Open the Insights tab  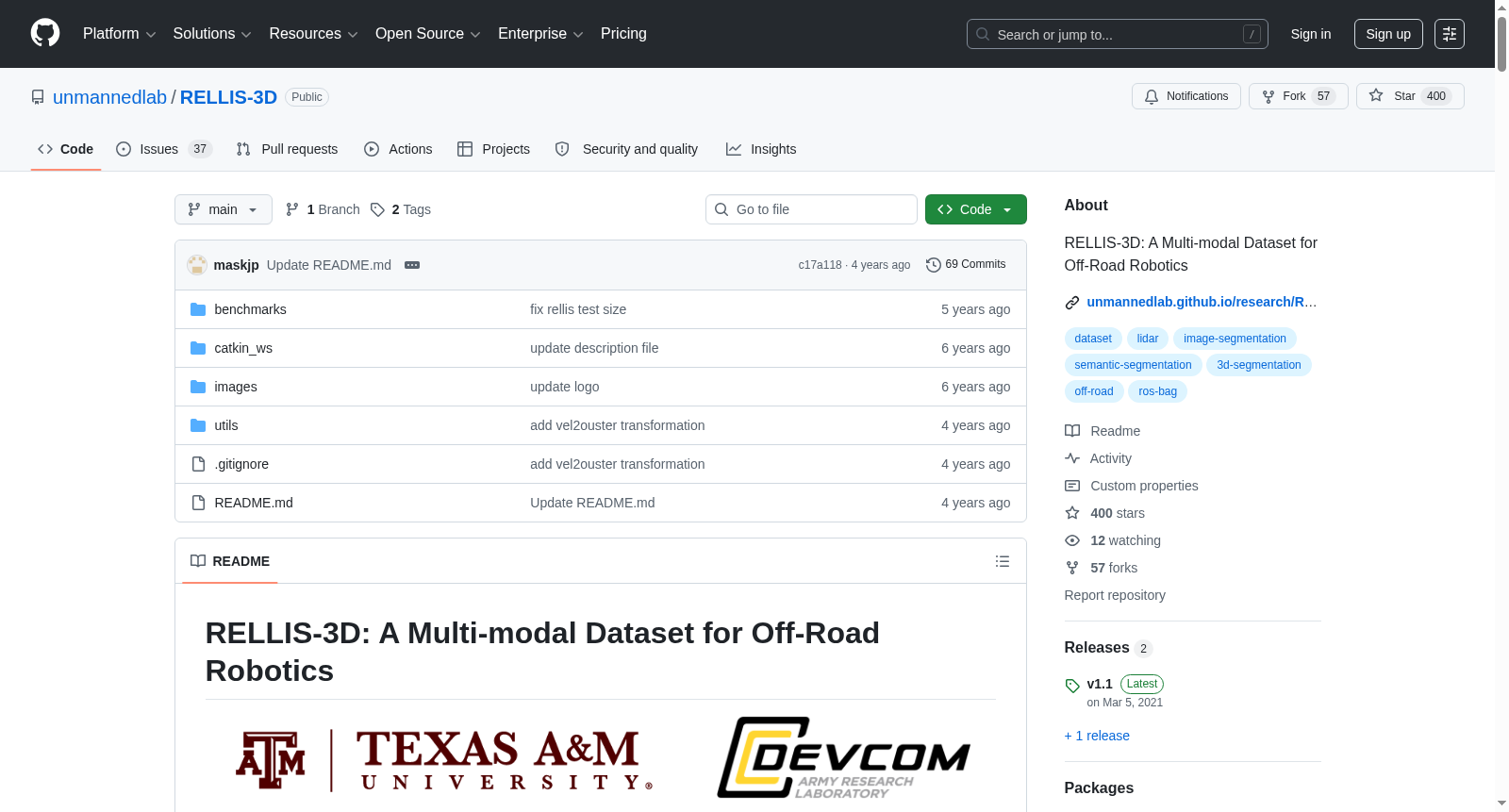click(761, 149)
